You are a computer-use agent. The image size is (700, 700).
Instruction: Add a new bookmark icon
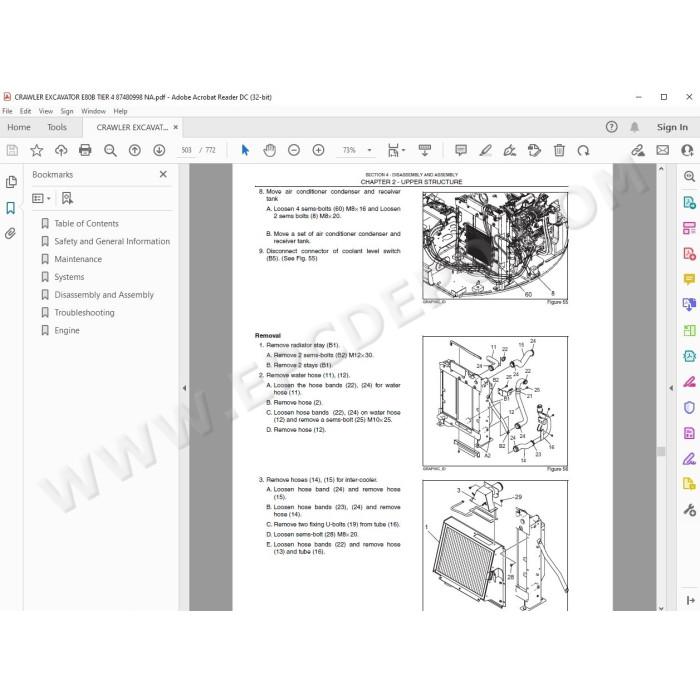(x=67, y=198)
